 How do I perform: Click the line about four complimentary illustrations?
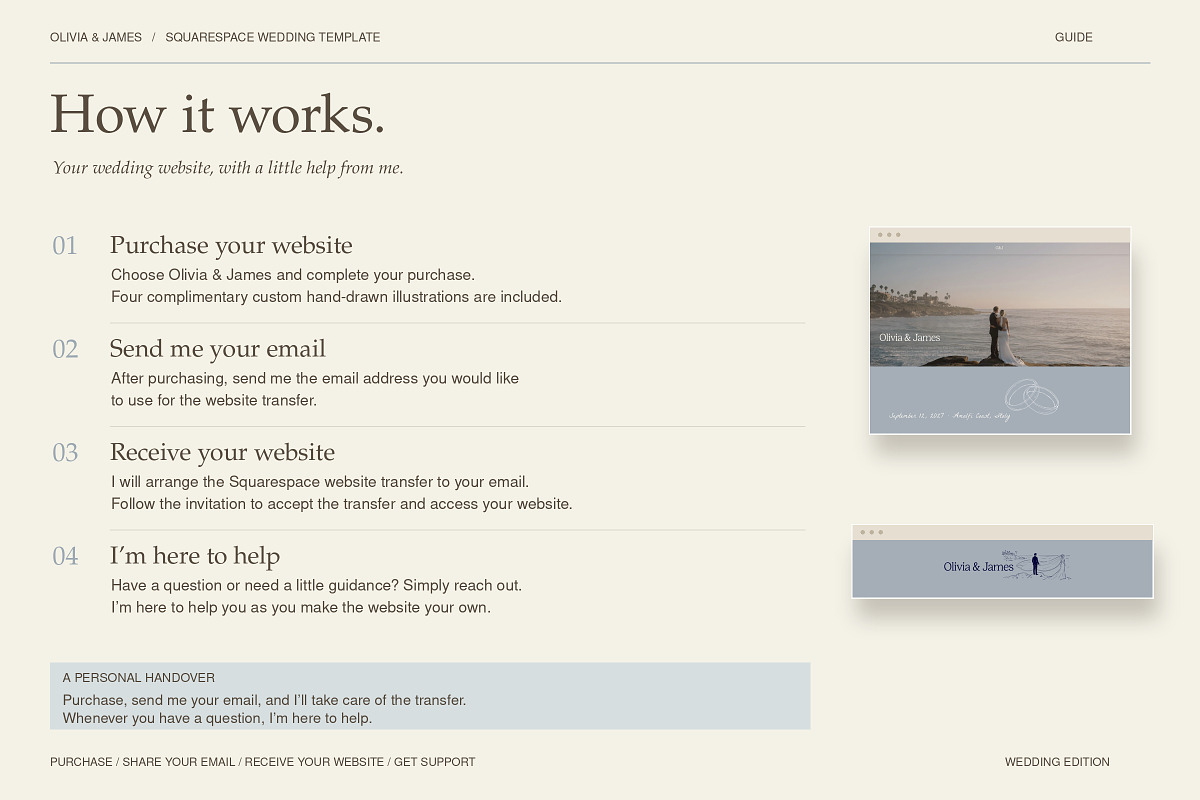[x=336, y=297]
